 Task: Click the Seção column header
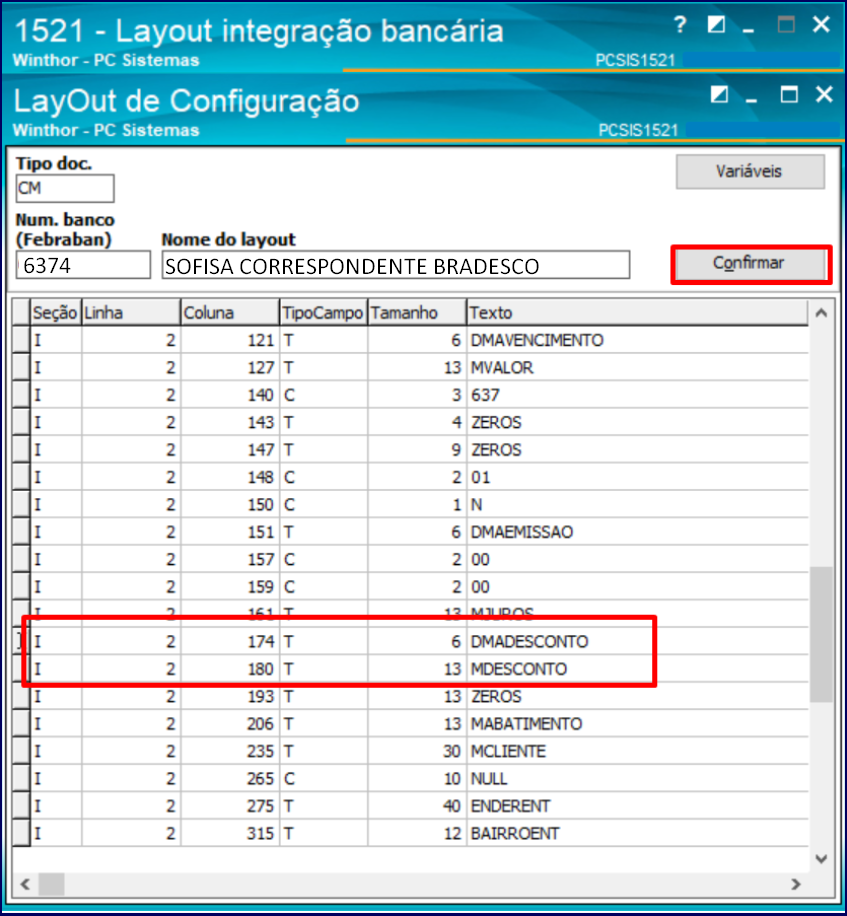pyautogui.click(x=55, y=313)
